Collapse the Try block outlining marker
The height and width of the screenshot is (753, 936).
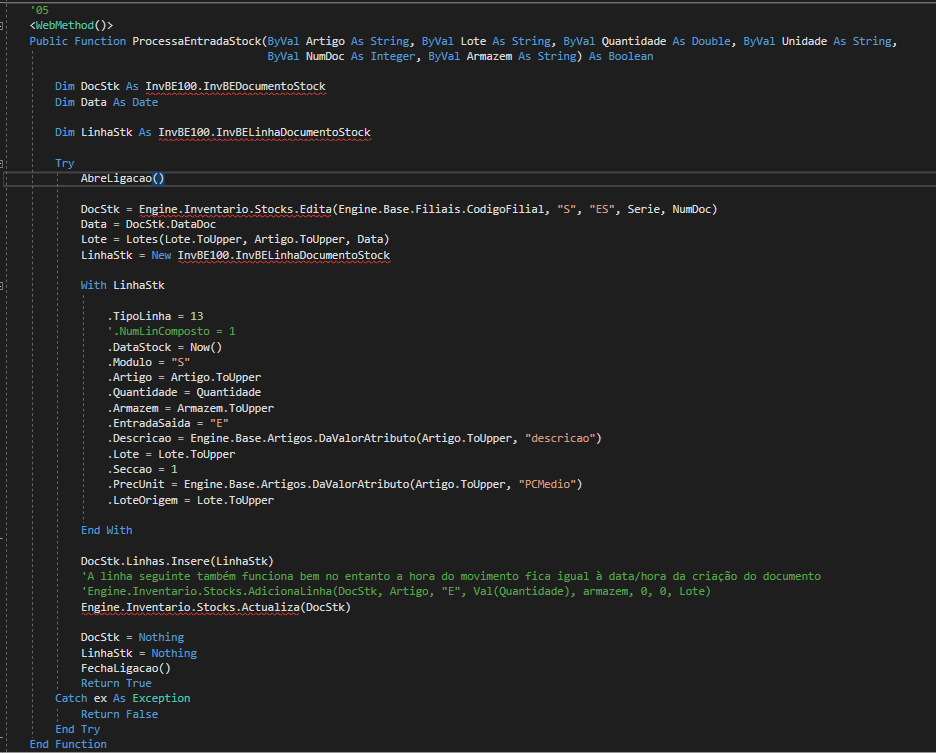4,163
